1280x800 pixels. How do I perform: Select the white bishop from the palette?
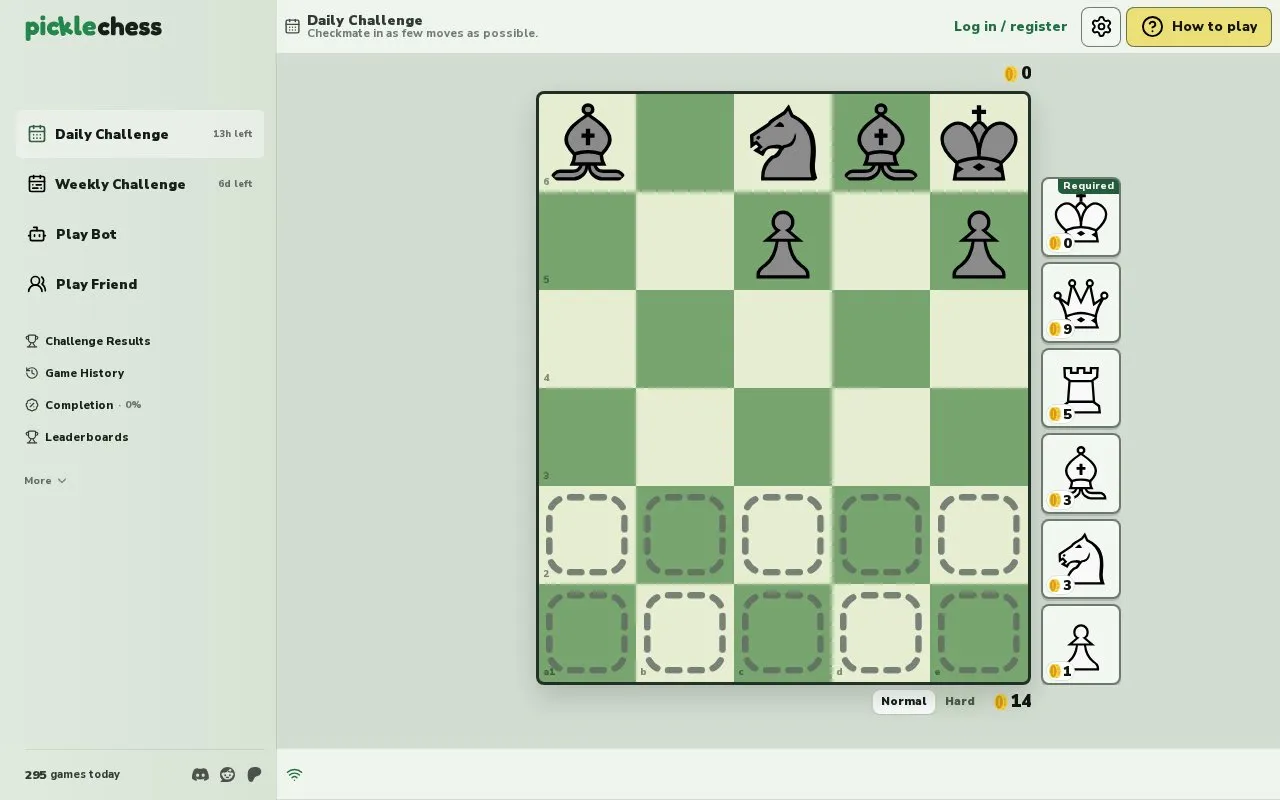coord(1081,474)
